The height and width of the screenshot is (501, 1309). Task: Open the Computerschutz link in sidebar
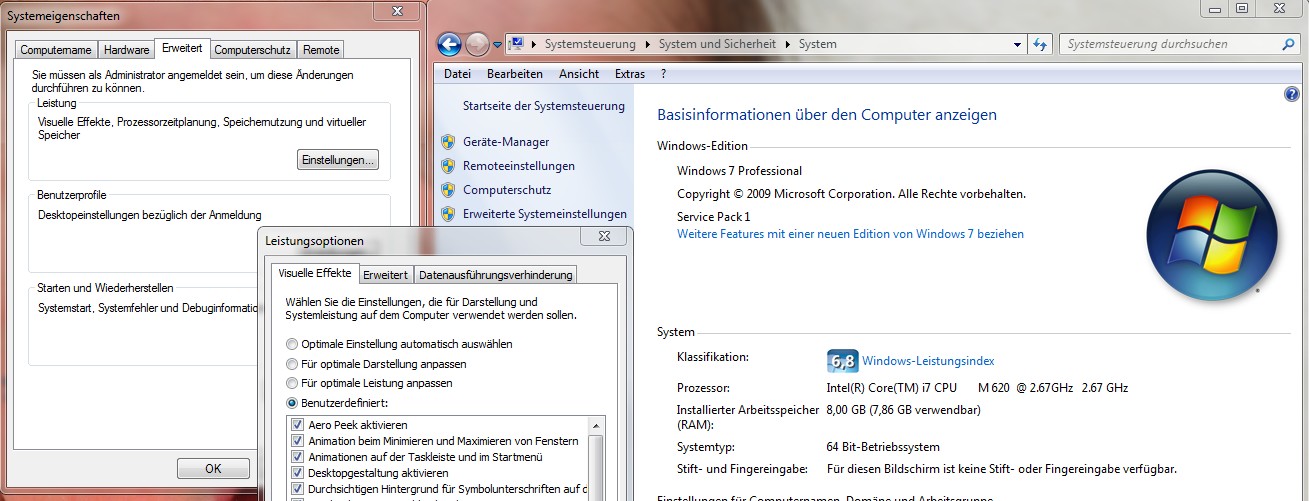click(x=507, y=190)
